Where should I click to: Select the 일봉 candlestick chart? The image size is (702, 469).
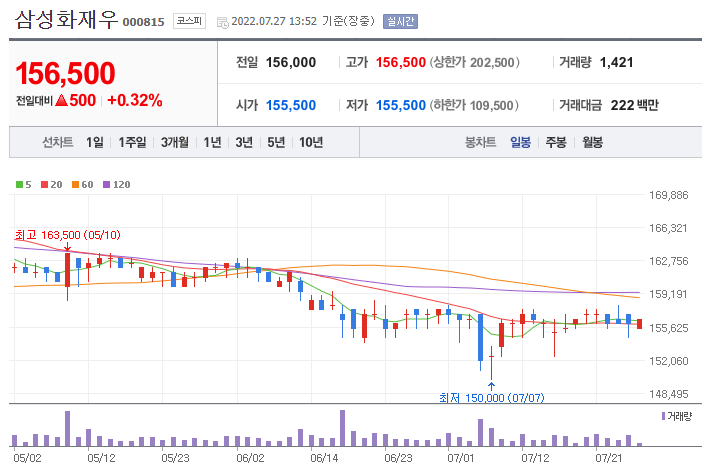[520, 142]
